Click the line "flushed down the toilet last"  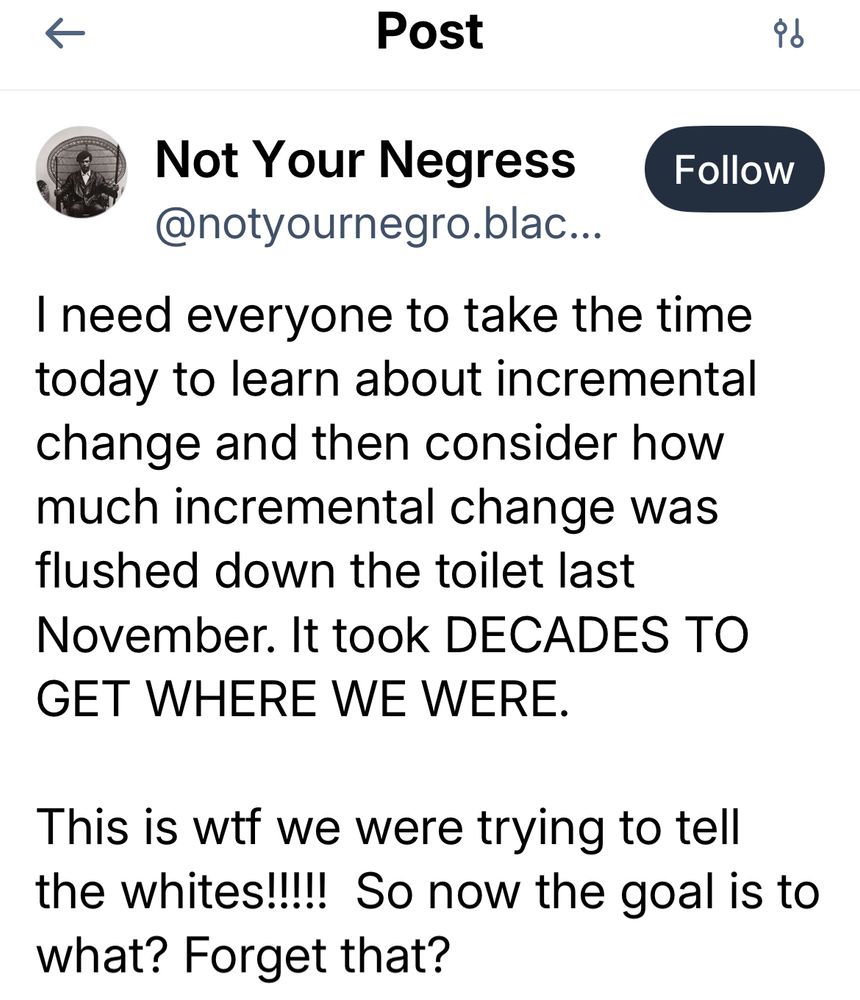pyautogui.click(x=335, y=571)
